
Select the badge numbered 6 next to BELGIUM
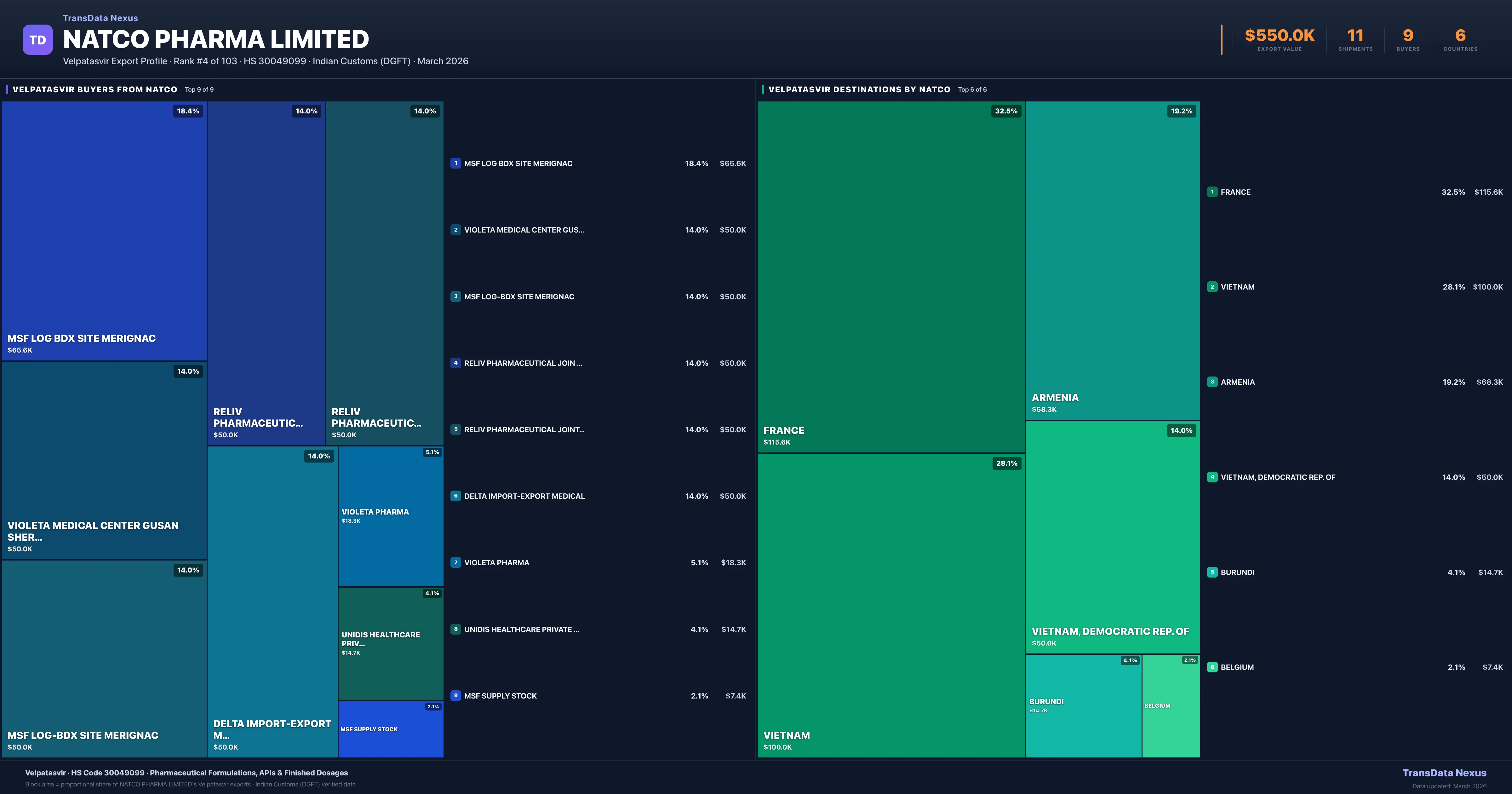(x=1213, y=667)
